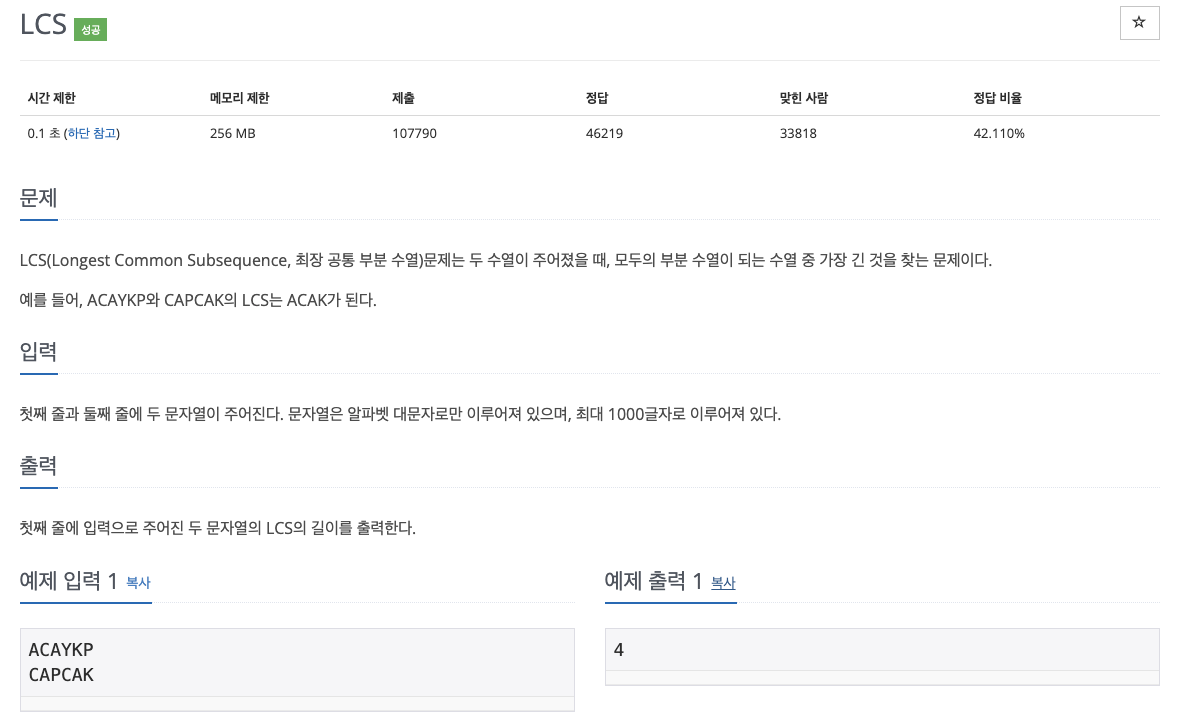Click the 33818 solvers count
1195x720 pixels.
(x=798, y=133)
